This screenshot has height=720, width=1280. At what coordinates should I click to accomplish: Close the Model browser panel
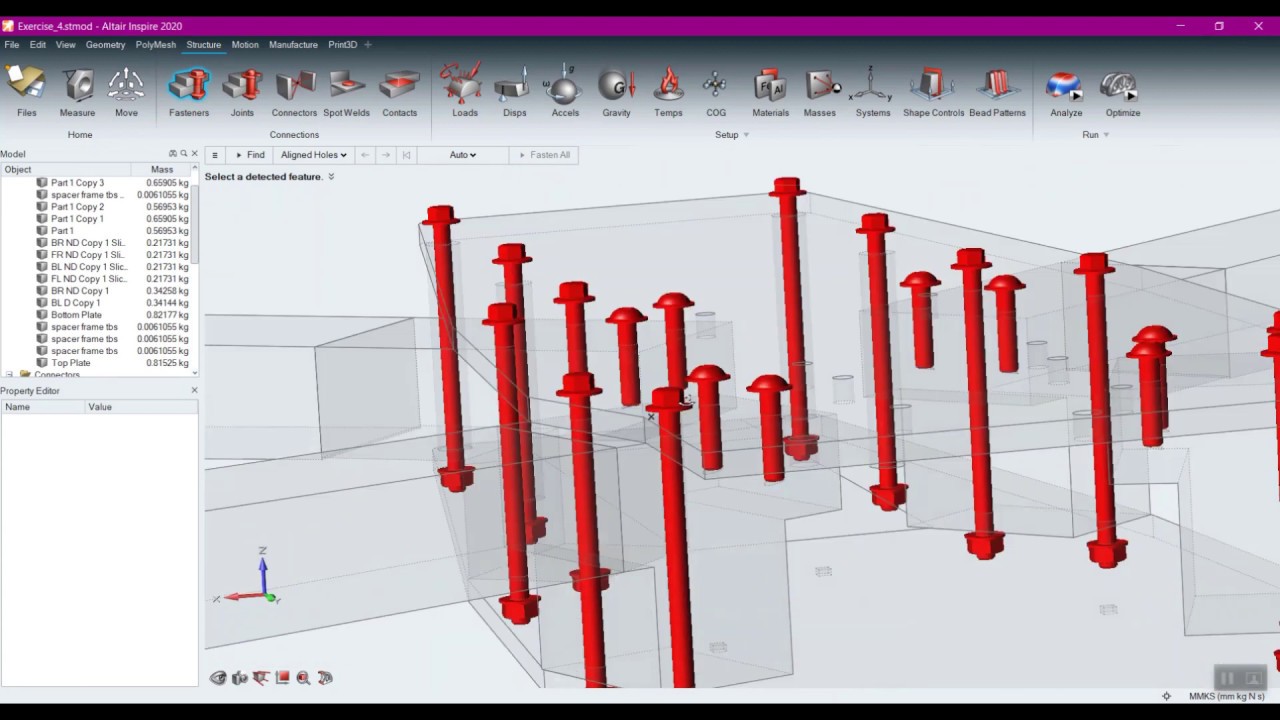(x=194, y=154)
